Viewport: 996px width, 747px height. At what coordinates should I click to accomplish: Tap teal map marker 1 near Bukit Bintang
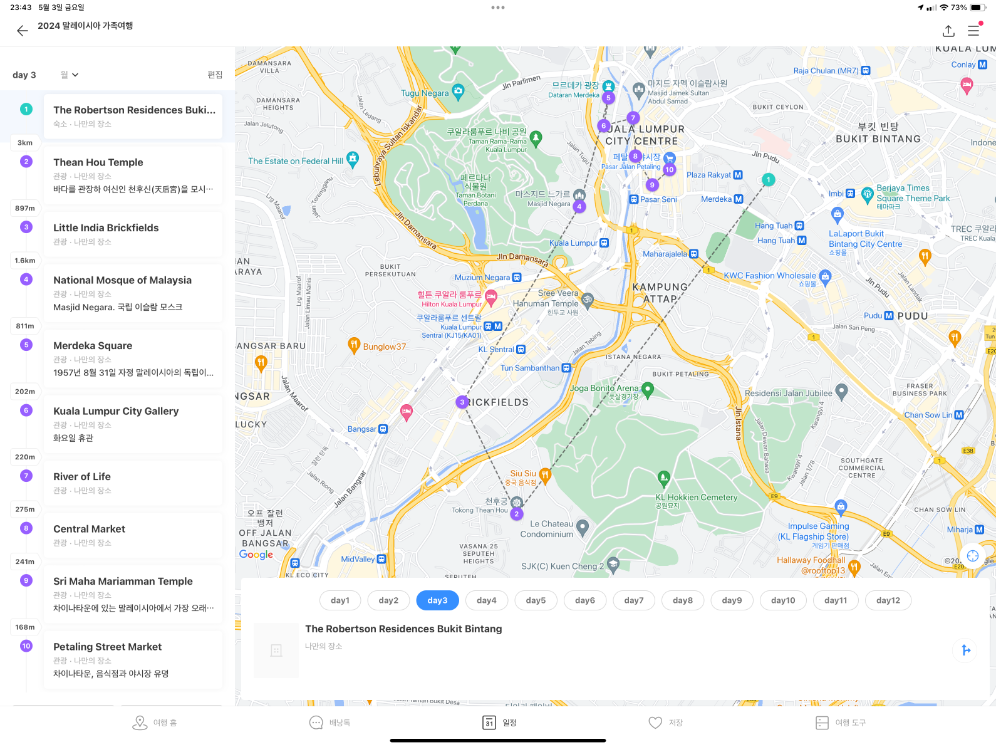(768, 180)
